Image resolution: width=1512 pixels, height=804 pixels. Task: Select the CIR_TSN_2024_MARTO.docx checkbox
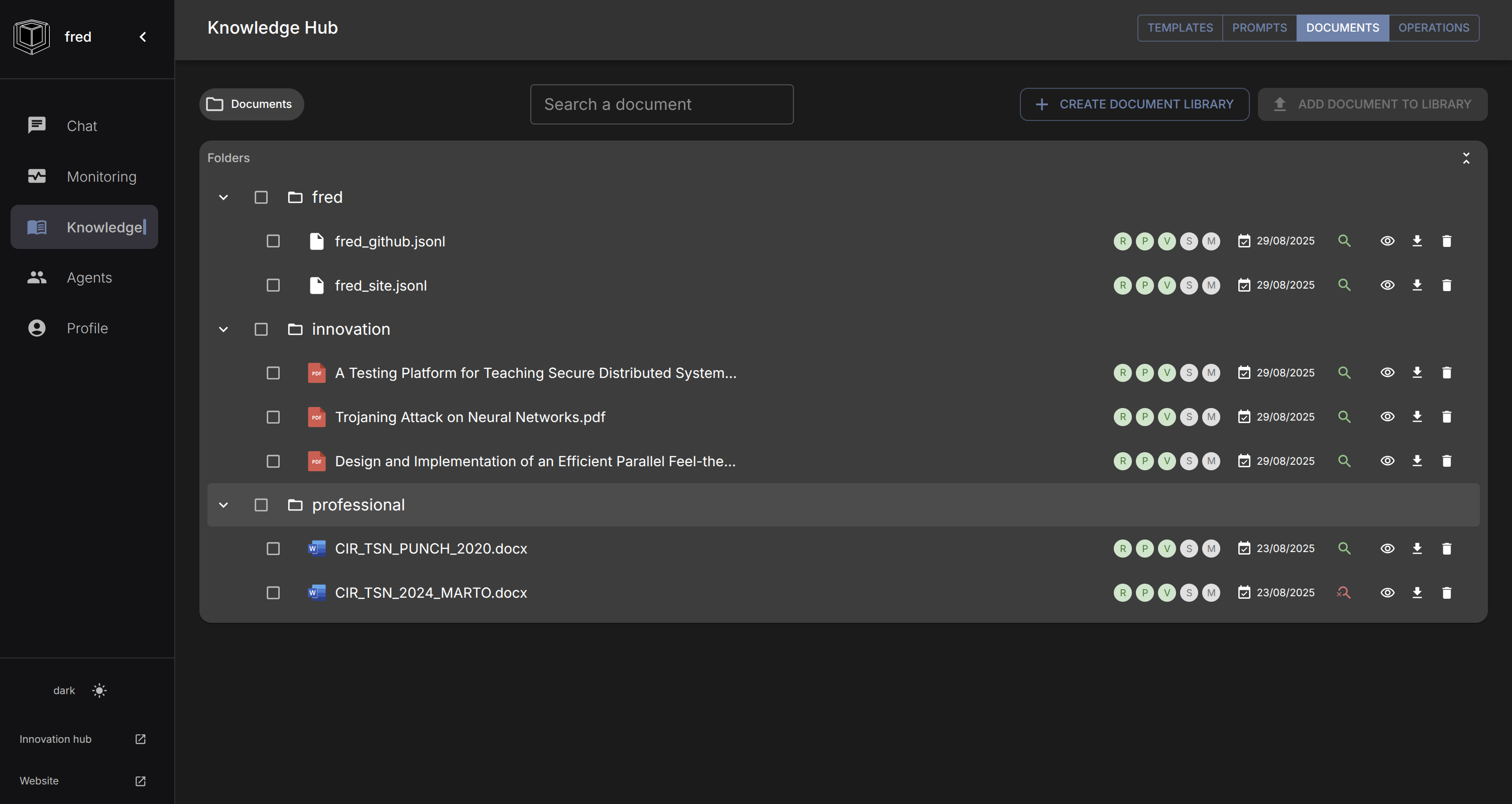[x=273, y=593]
